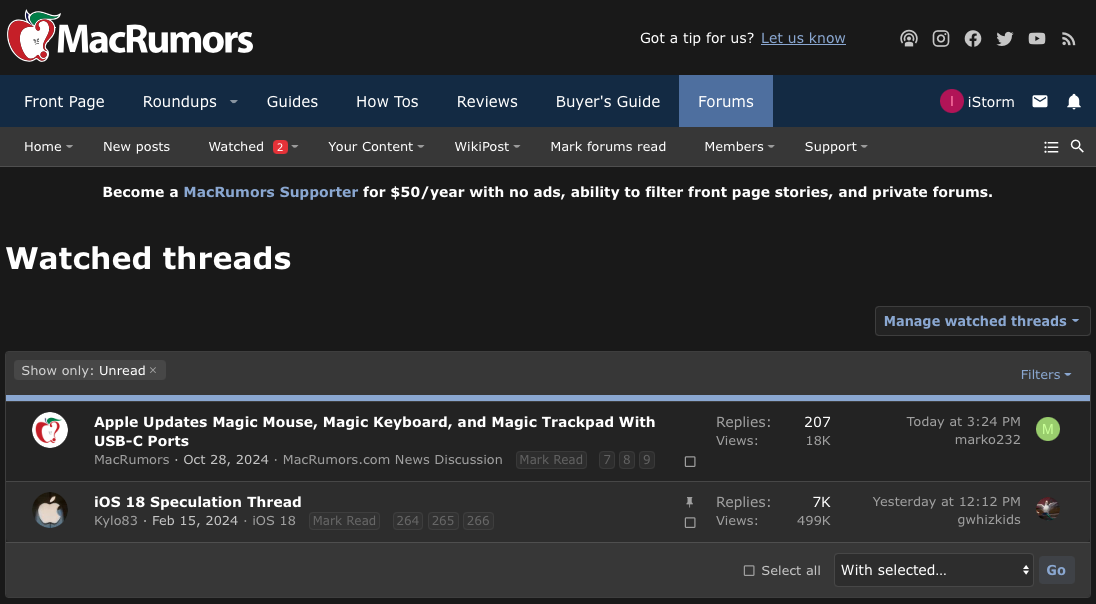Jump to page 9 of Magic Mouse thread
Viewport: 1096px width, 604px height.
tap(647, 460)
